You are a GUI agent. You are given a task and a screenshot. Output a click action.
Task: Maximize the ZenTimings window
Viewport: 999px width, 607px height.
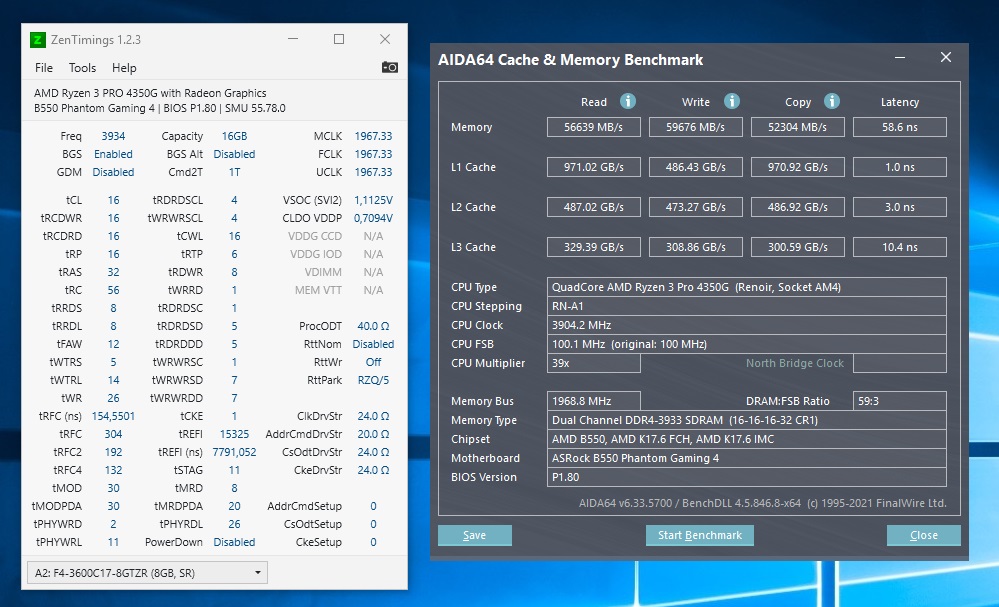tap(339, 39)
